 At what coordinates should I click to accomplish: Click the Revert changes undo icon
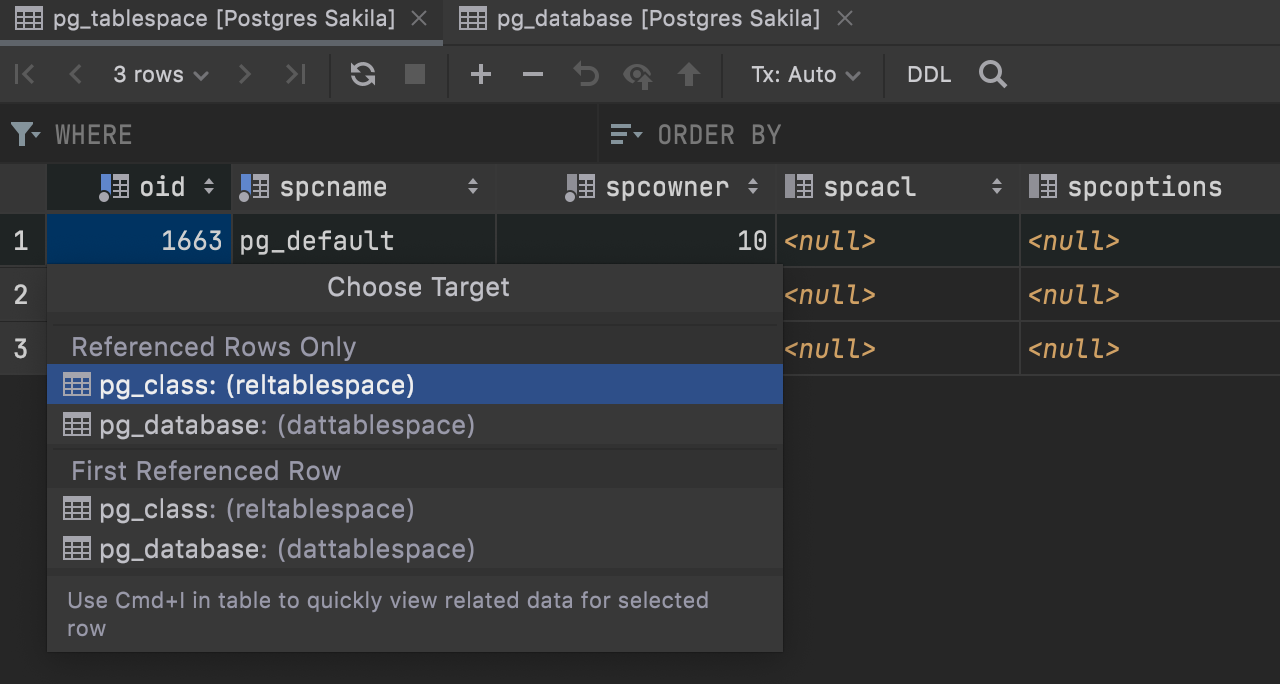tap(585, 74)
